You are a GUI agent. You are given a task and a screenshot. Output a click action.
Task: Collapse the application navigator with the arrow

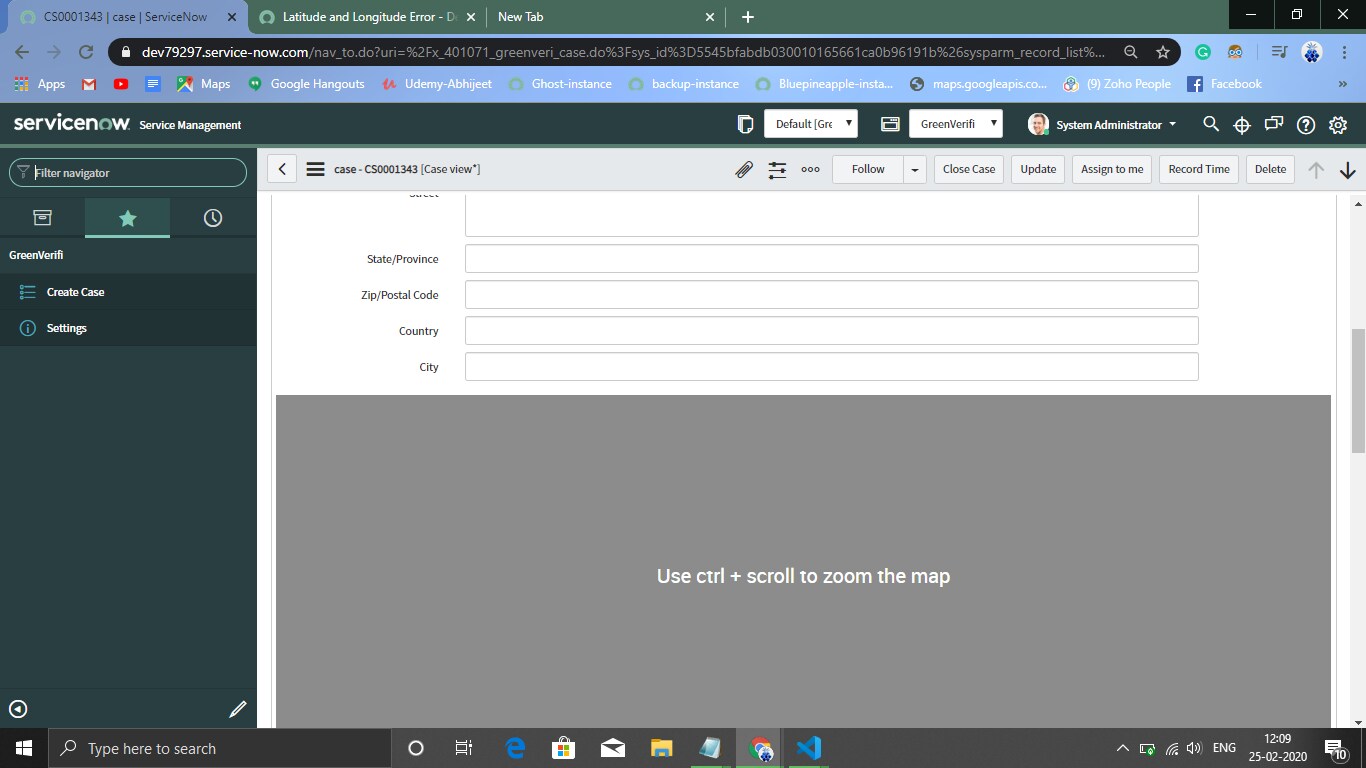coord(17,708)
